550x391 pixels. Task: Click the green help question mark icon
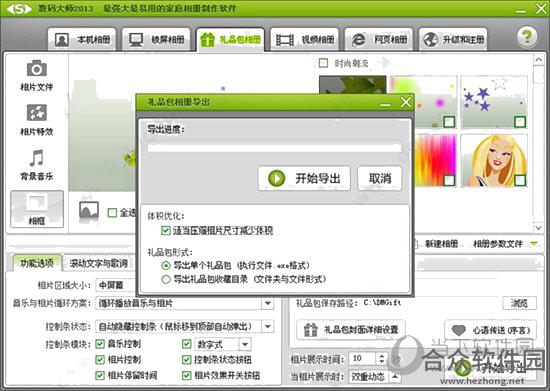click(x=526, y=37)
